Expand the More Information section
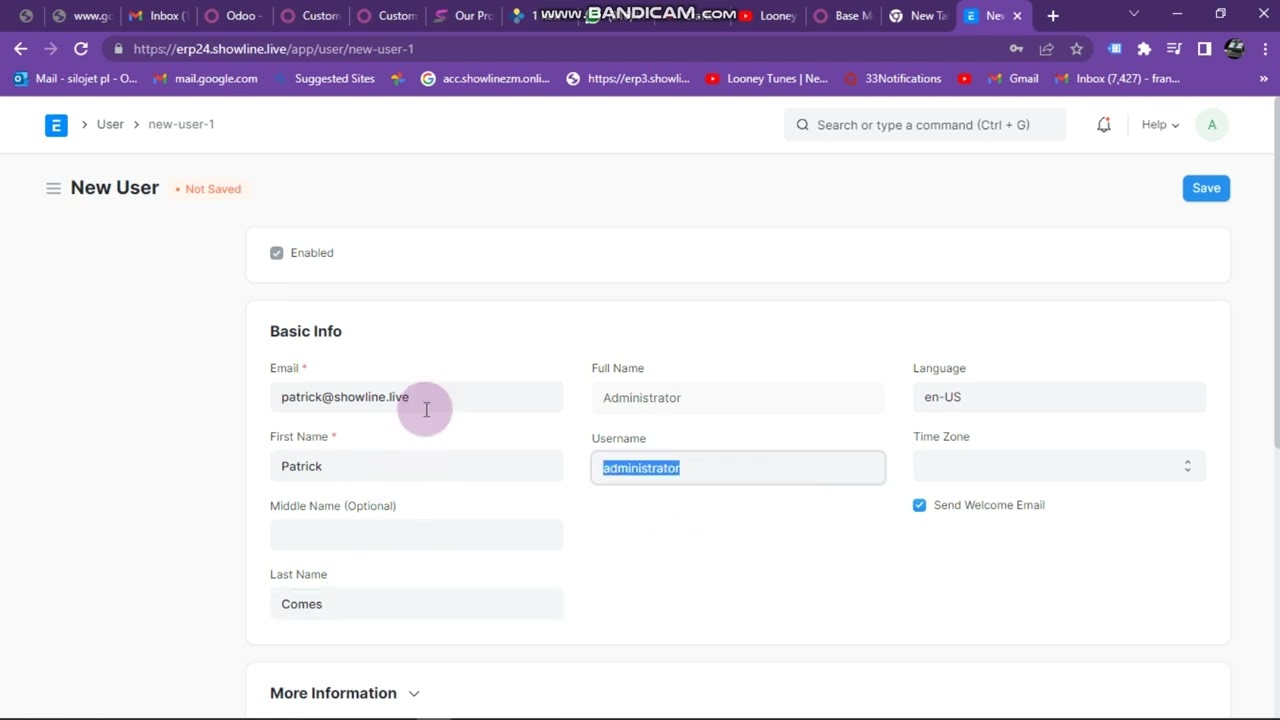 (345, 693)
